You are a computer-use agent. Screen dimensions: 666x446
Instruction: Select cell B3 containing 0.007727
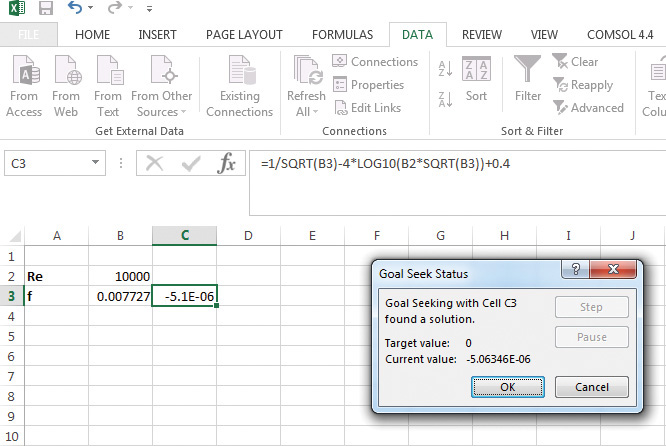[120, 297]
